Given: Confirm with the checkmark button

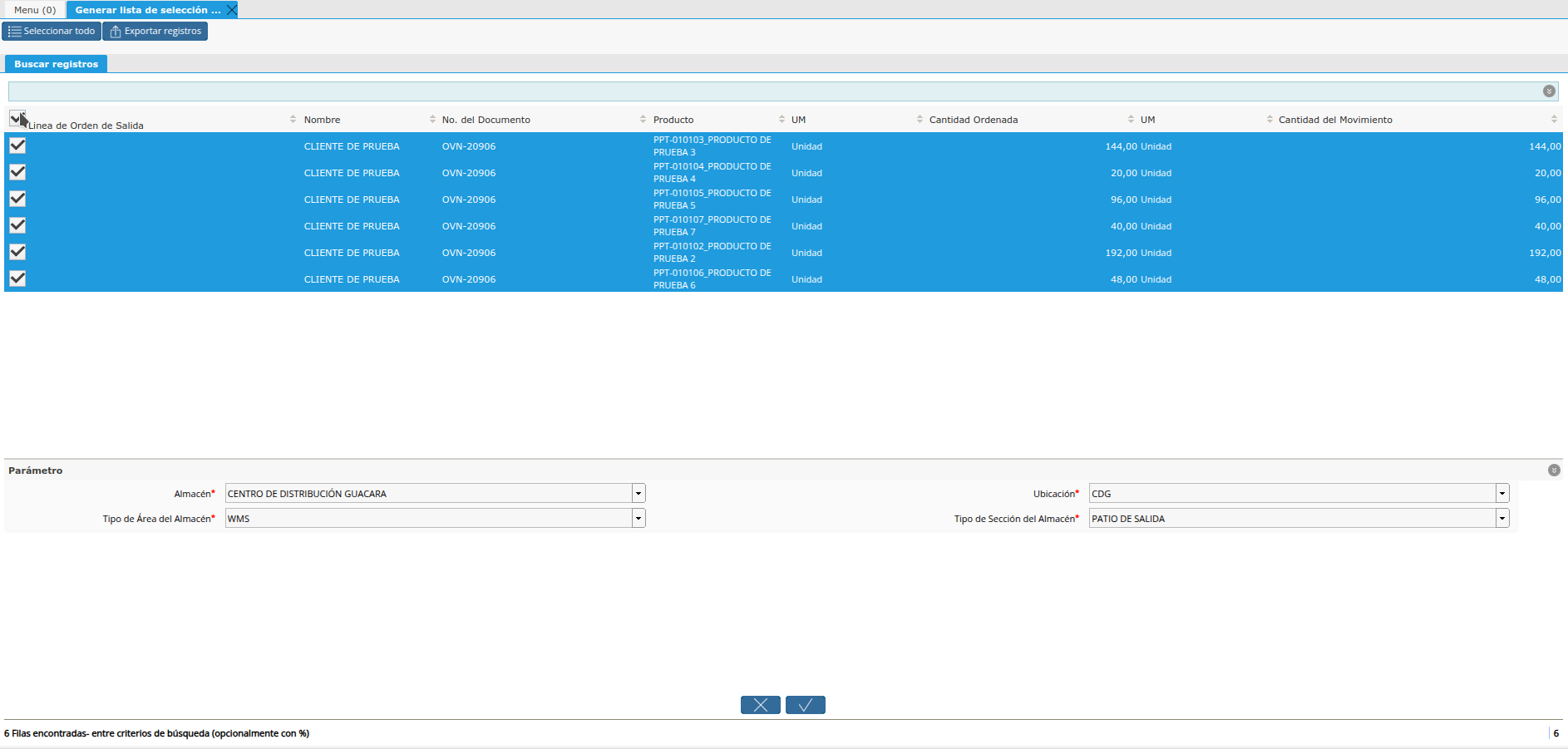Looking at the screenshot, I should click(x=806, y=705).
